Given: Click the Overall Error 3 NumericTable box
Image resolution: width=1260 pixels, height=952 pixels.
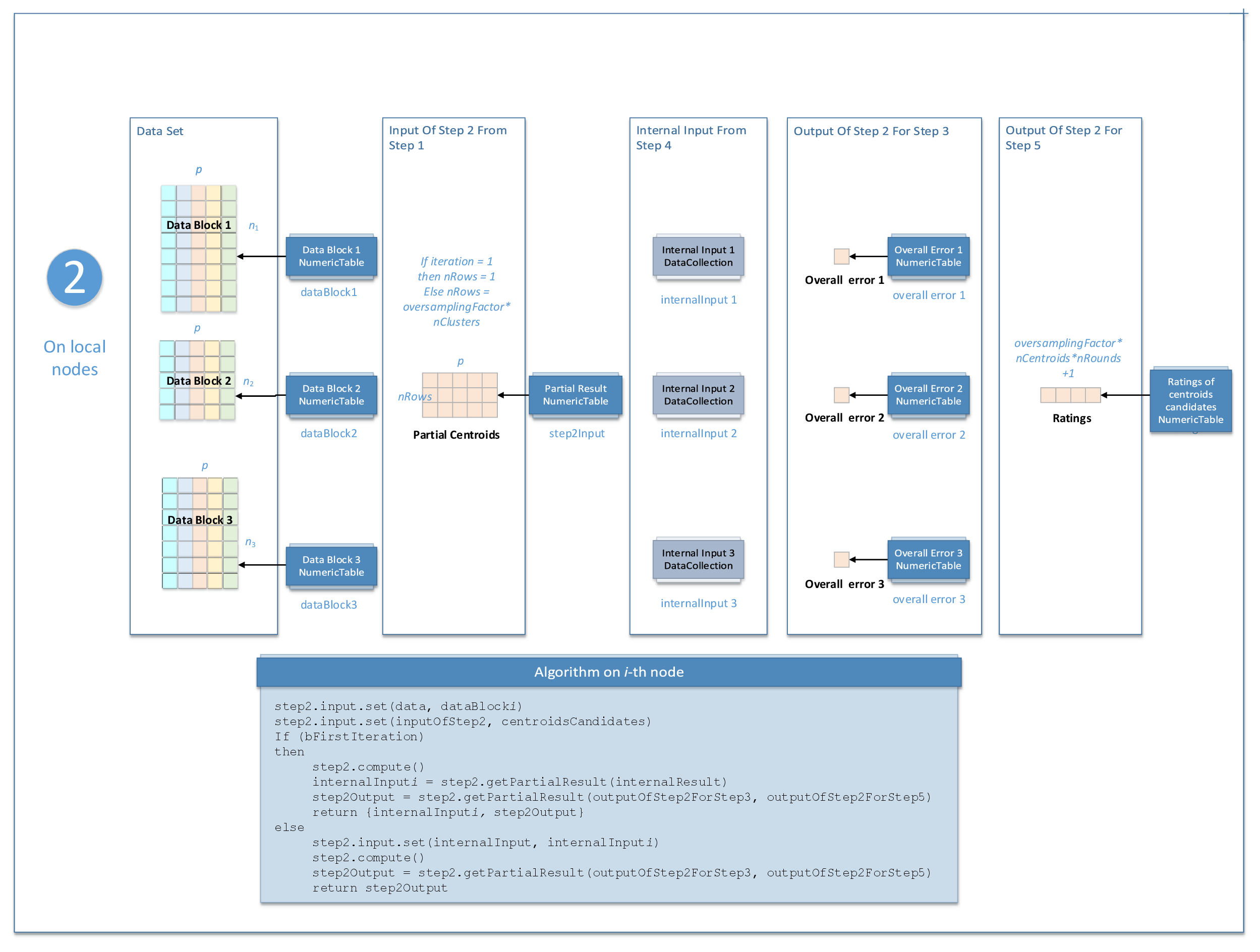Looking at the screenshot, I should click(x=928, y=559).
